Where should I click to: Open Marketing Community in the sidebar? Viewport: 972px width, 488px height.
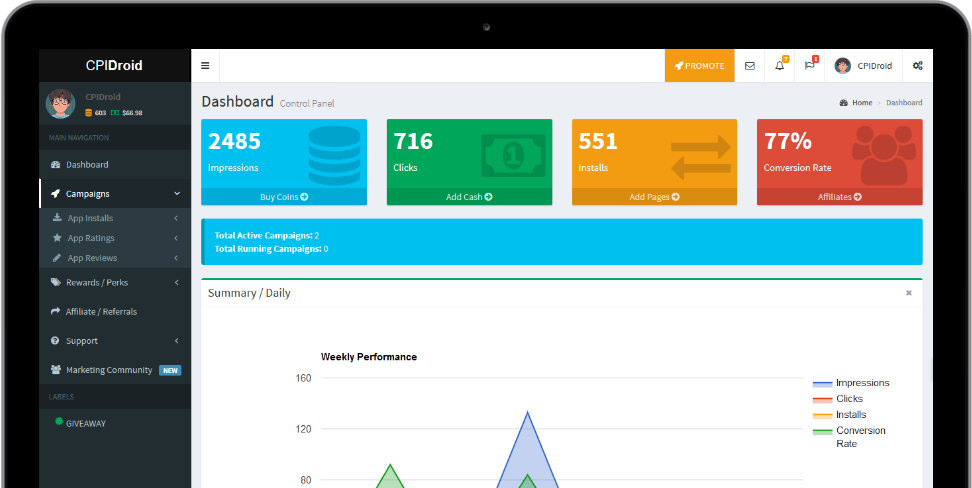tap(115, 370)
